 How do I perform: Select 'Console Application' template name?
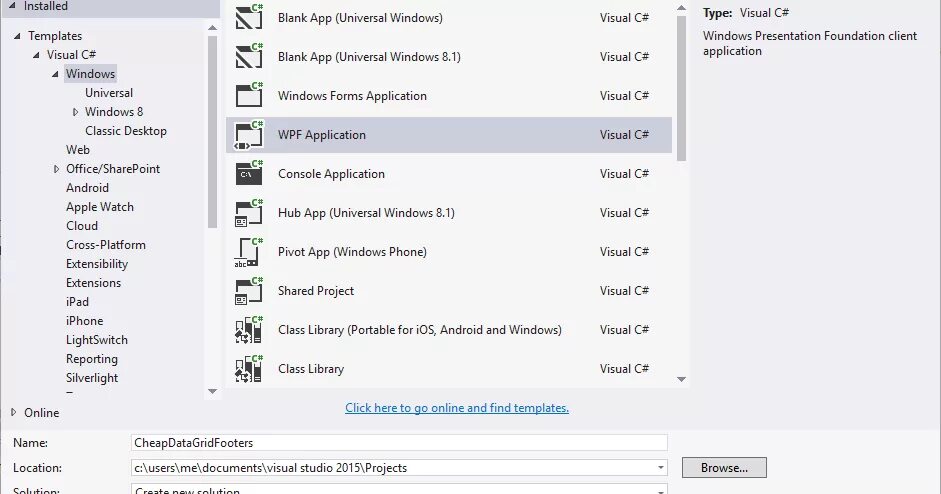[331, 174]
